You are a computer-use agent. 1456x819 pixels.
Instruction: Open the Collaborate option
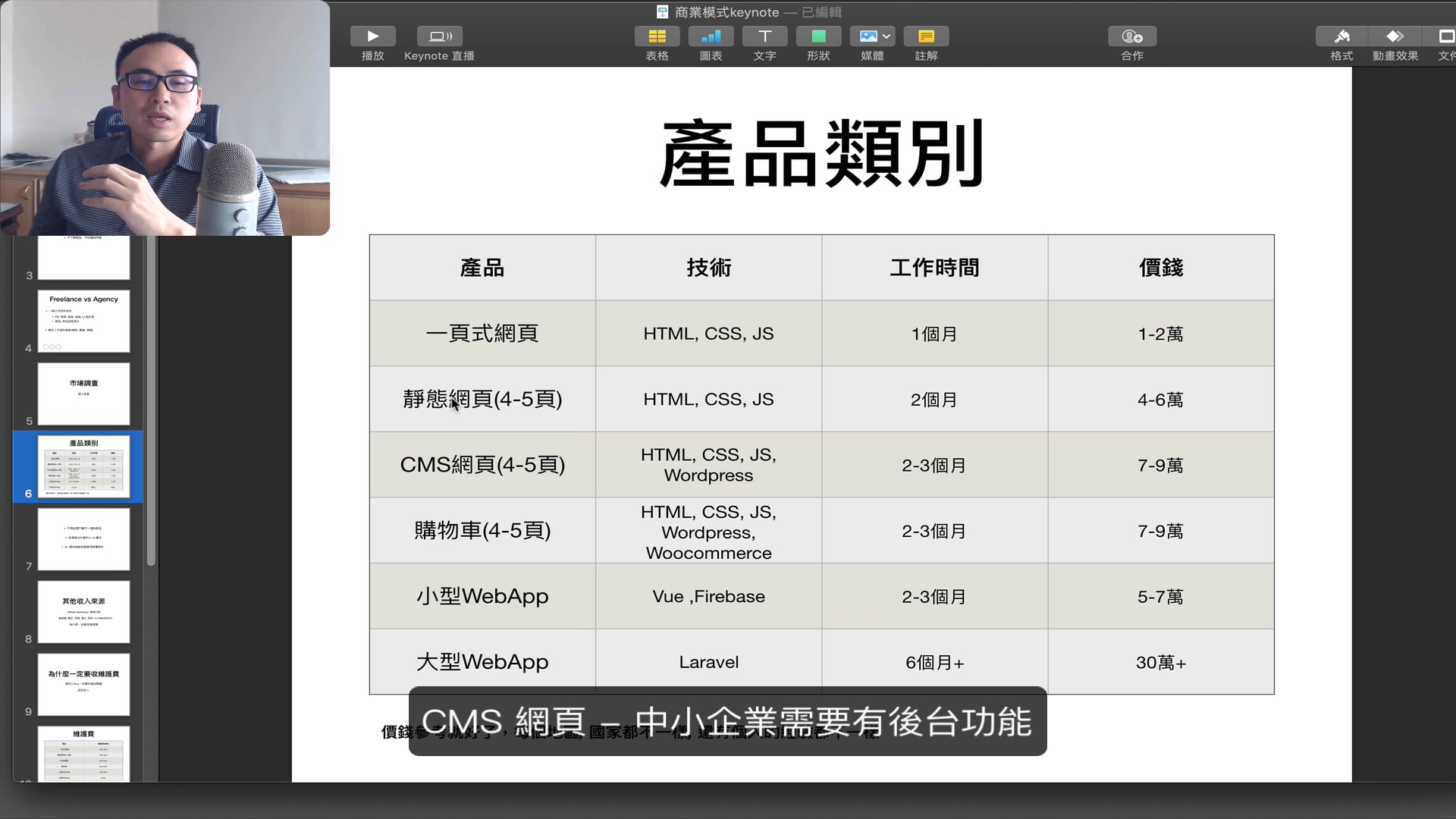click(x=1131, y=36)
